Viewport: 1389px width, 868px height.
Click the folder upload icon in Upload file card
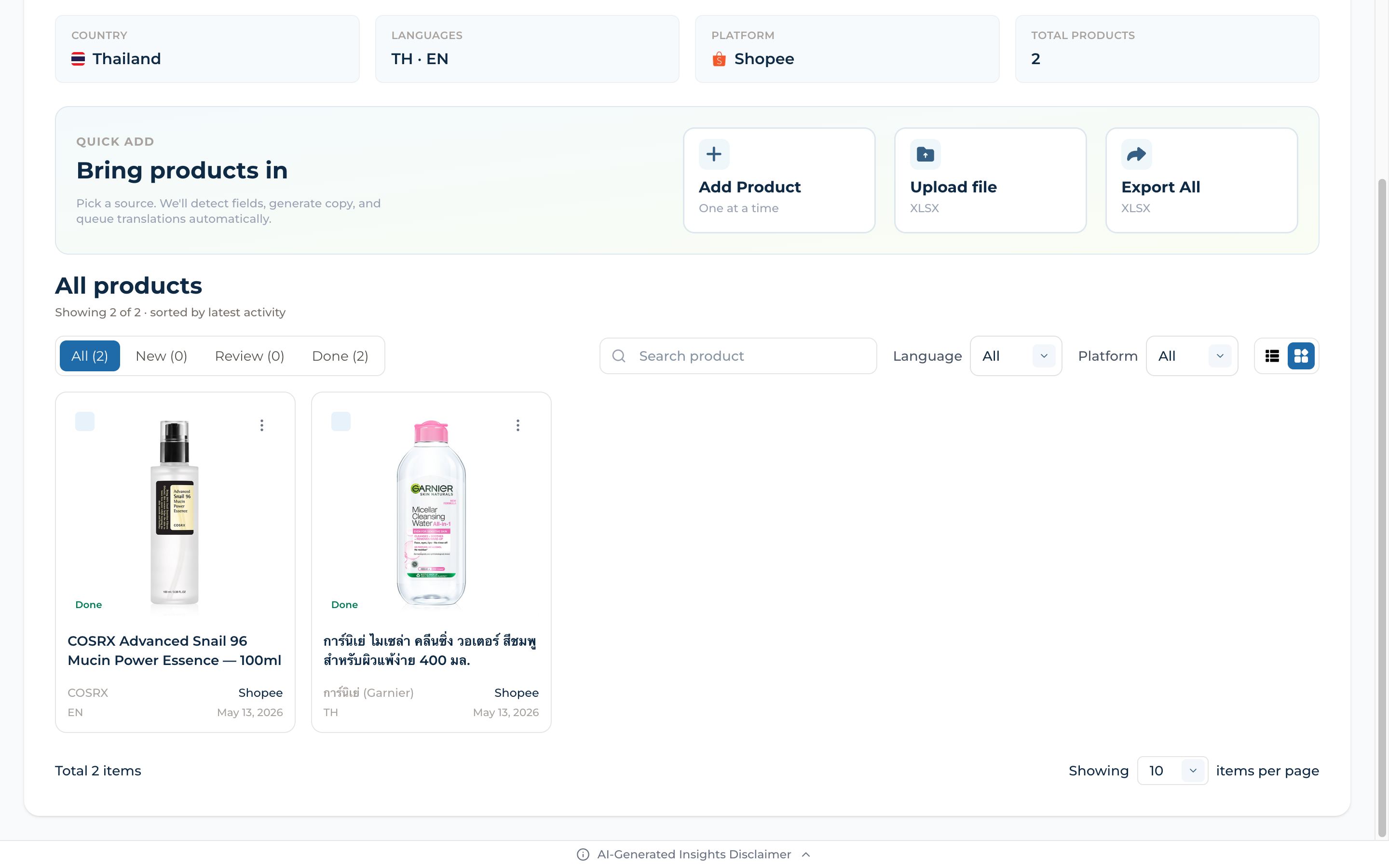click(x=925, y=154)
